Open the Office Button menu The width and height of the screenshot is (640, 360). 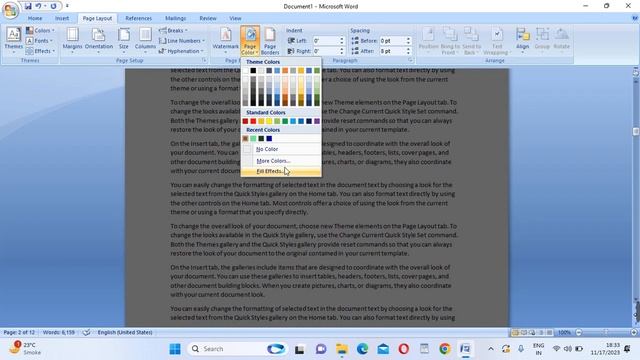tap(10, 10)
